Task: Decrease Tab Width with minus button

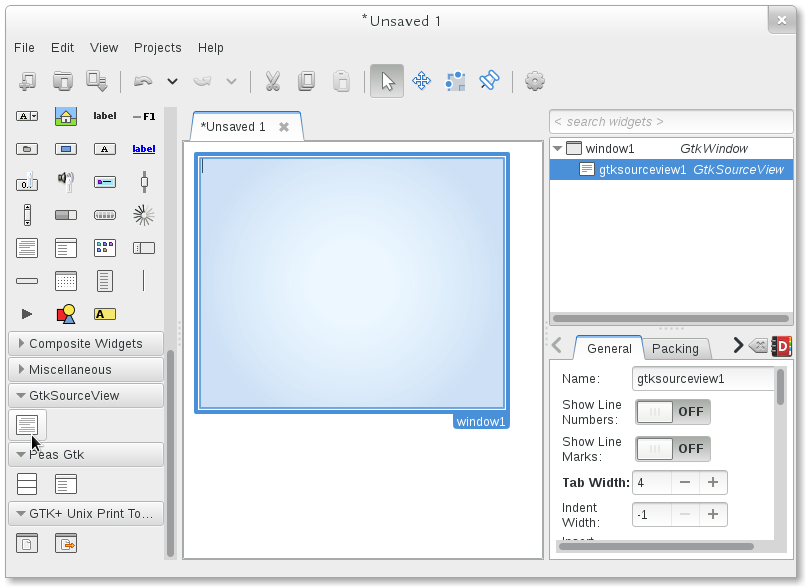Action: click(x=685, y=483)
